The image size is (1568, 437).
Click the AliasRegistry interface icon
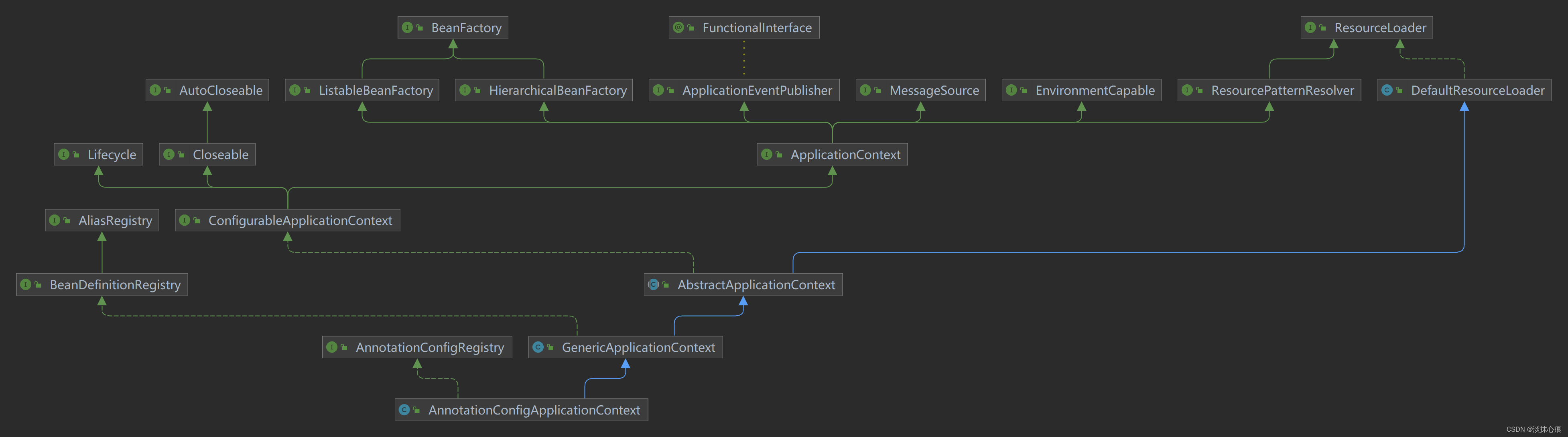click(54, 220)
